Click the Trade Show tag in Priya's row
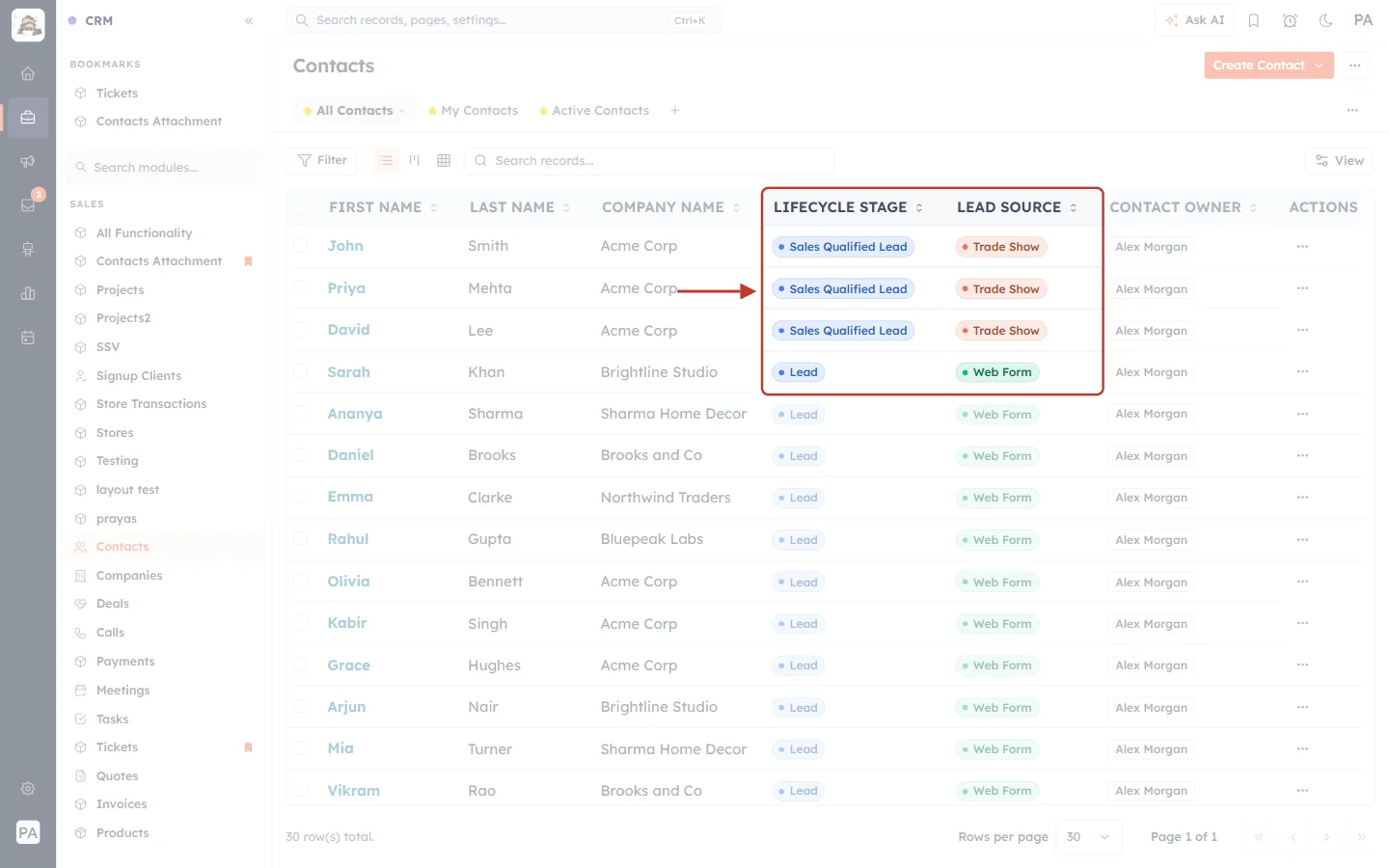The width and height of the screenshot is (1389, 868). pyautogui.click(x=1001, y=288)
